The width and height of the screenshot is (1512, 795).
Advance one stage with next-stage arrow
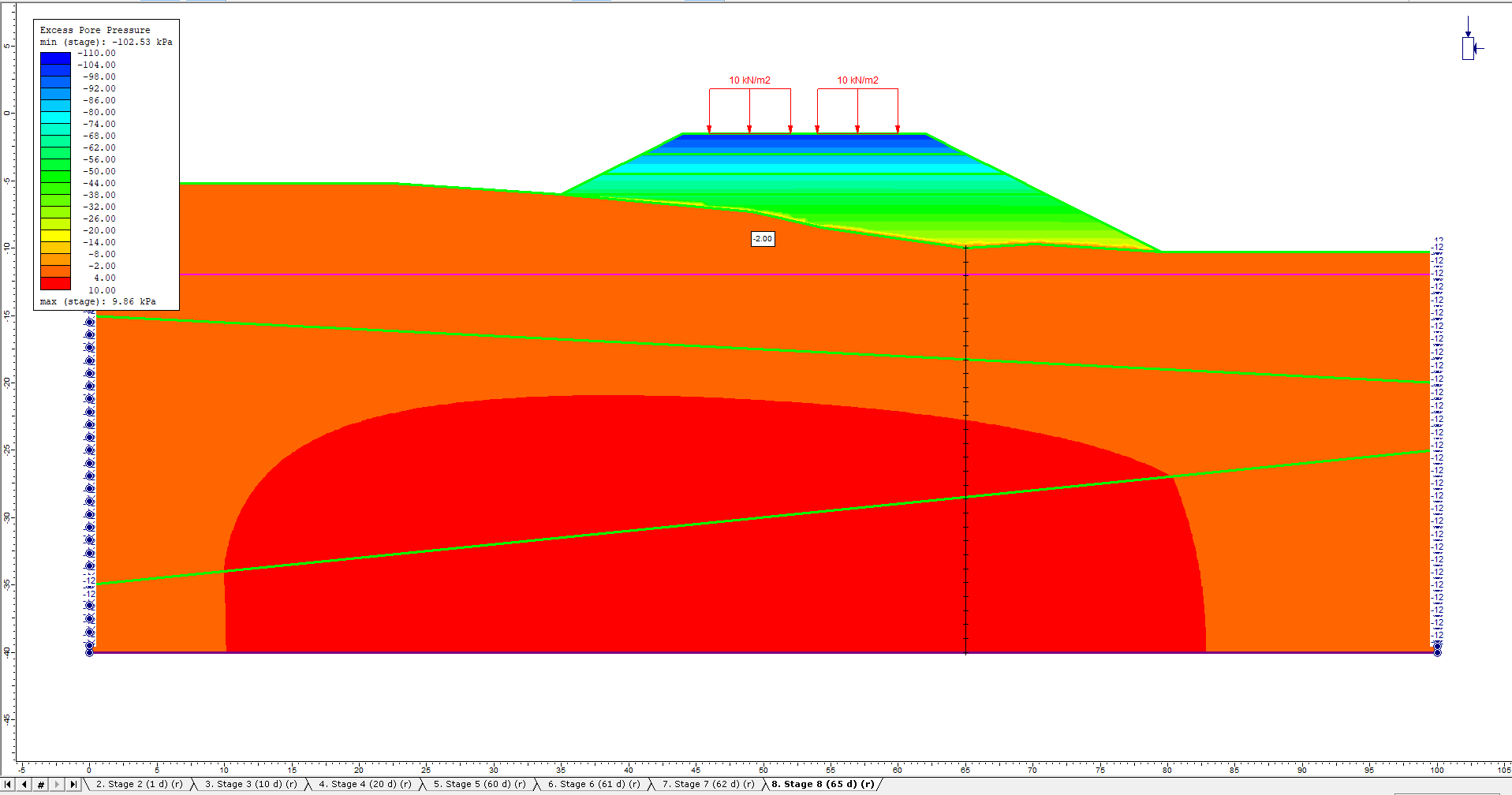(55, 784)
